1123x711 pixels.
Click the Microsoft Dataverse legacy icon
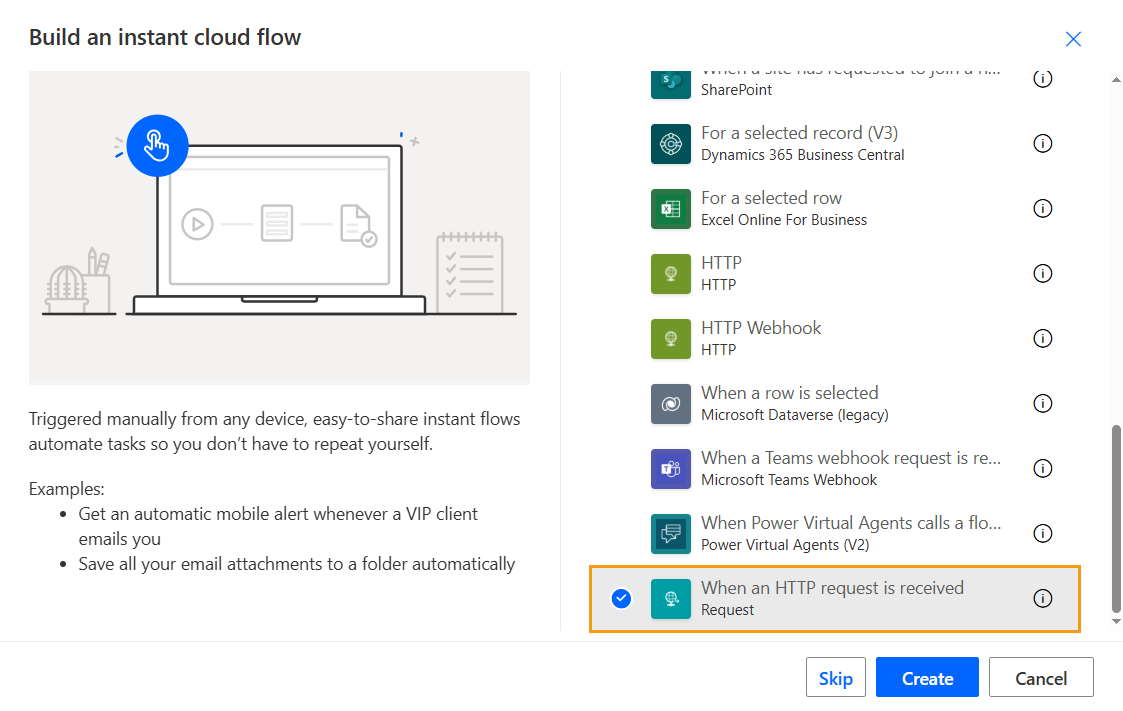(670, 404)
